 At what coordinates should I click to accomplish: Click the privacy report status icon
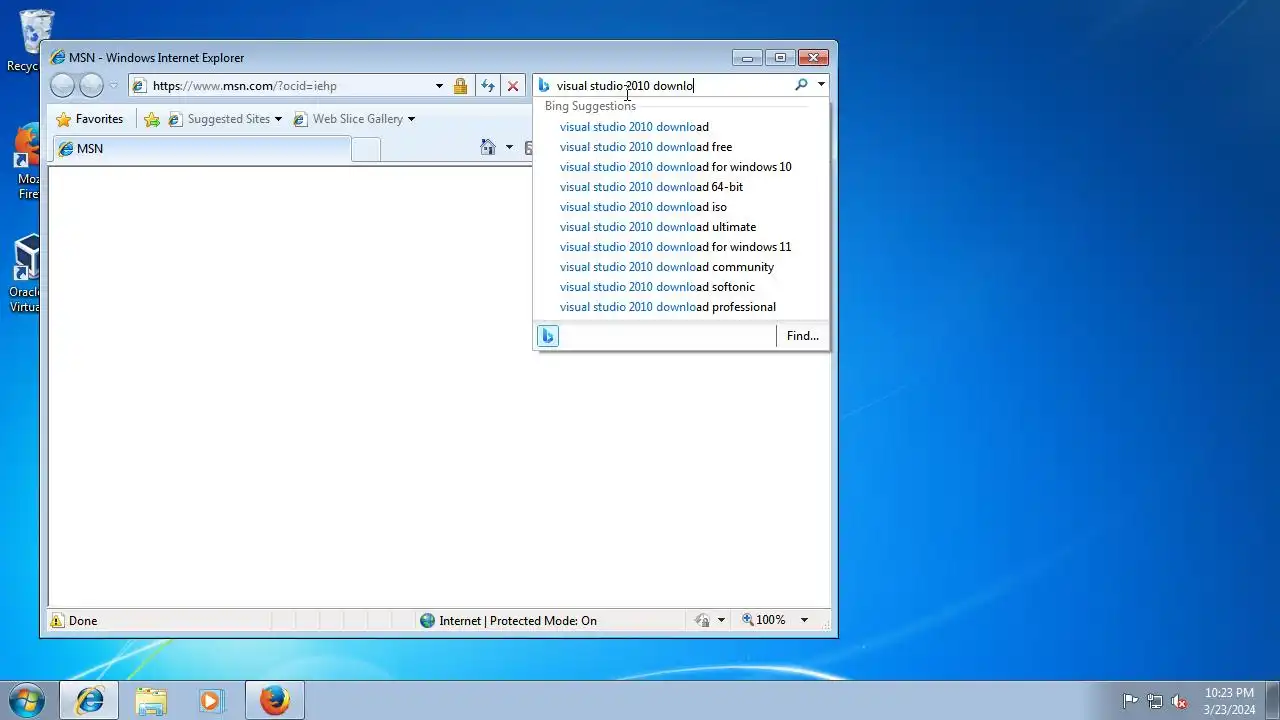tap(703, 621)
